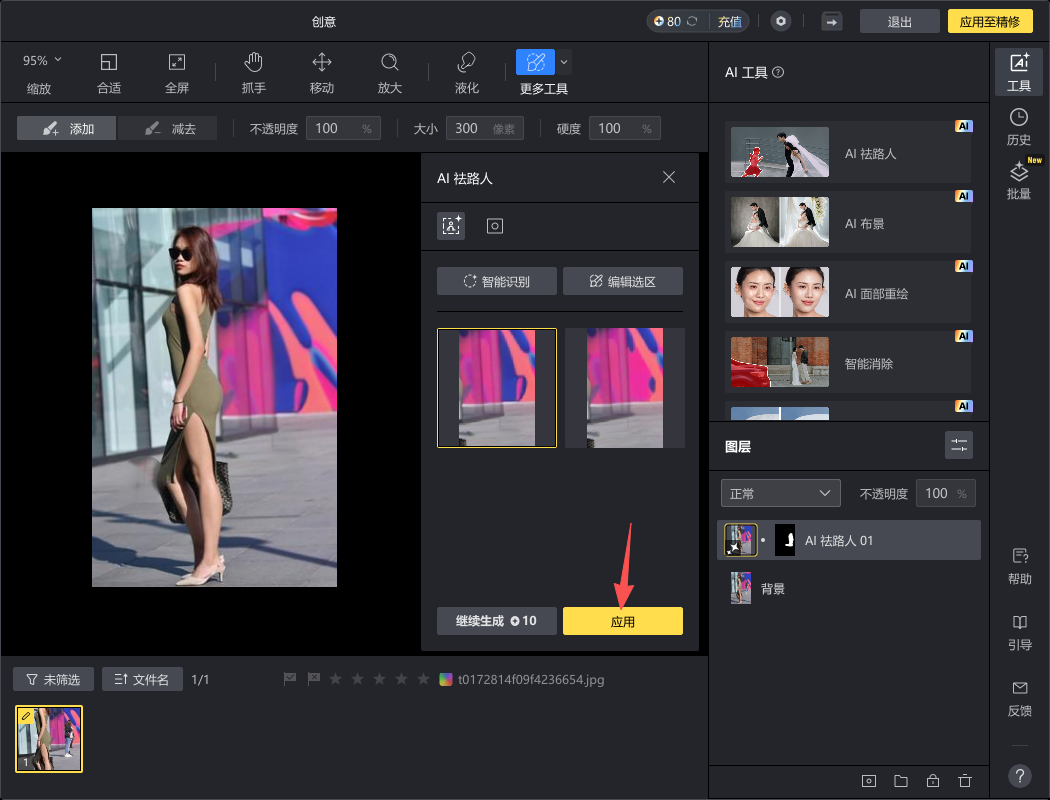Open the 液化 liquify tool
The image size is (1050, 800).
pos(467,72)
